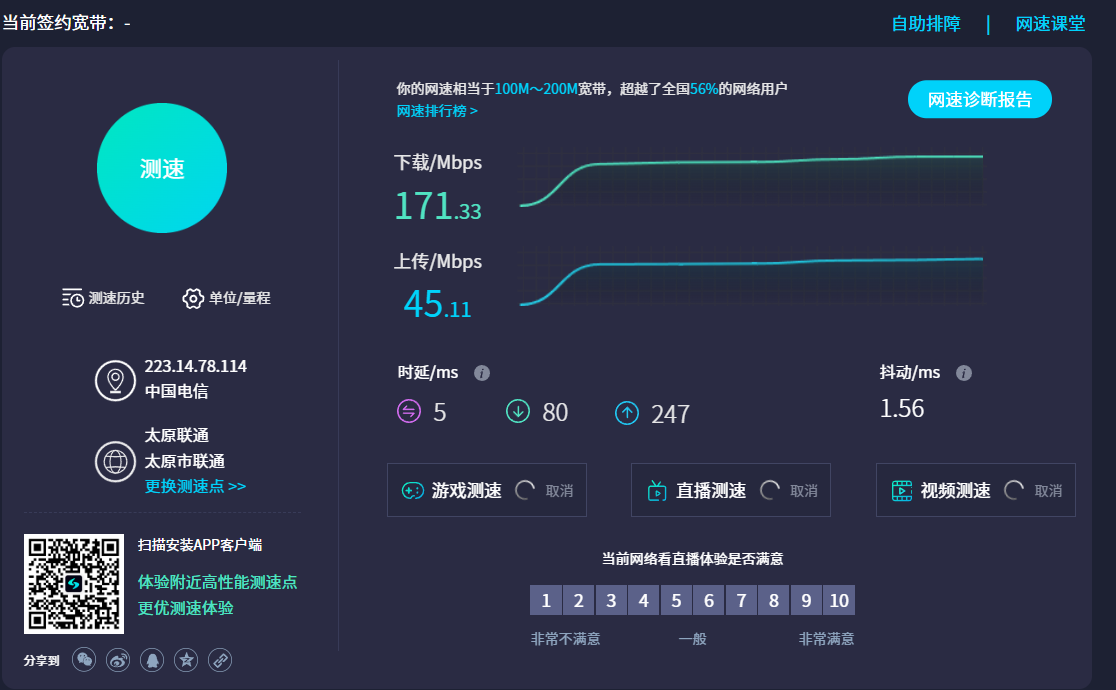The image size is (1116, 690).
Task: Rate satisfaction as 1
Action: [546, 600]
